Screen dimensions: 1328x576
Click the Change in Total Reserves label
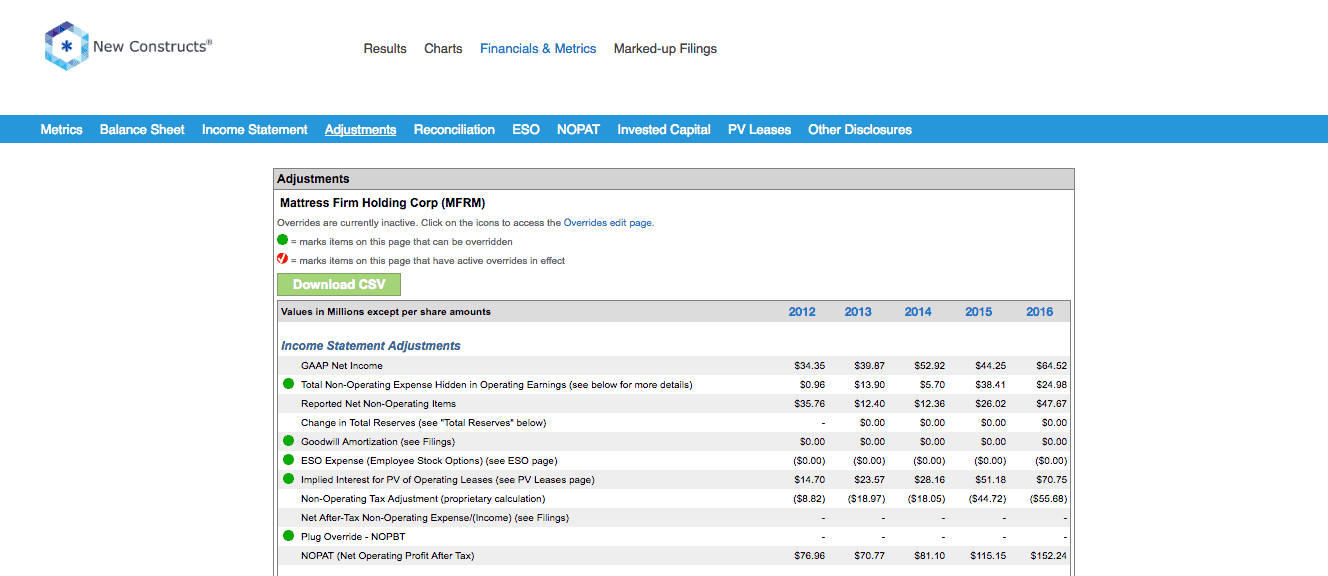coord(423,423)
